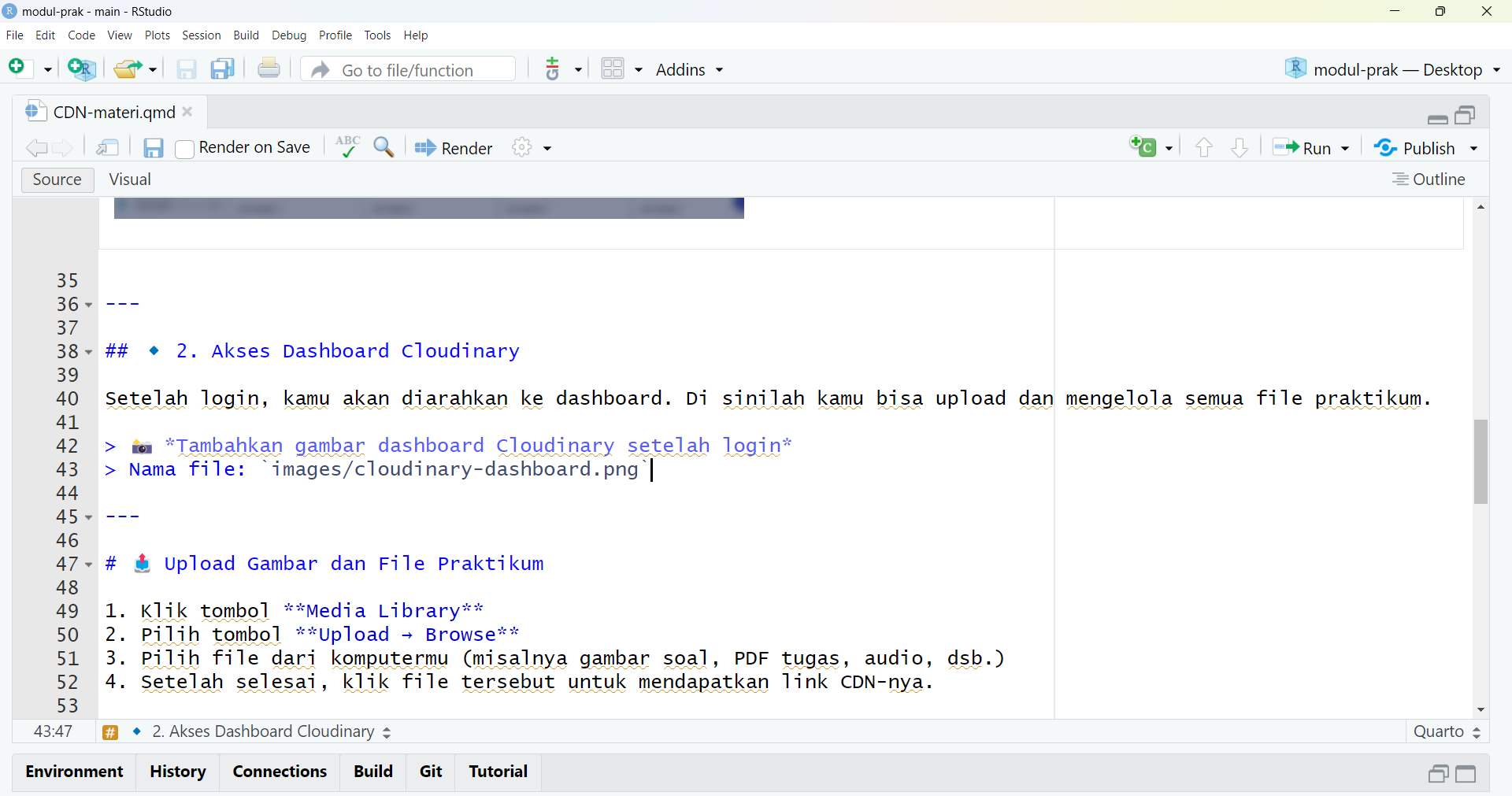Screen dimensions: 1512x796
Task: Open the Quarto file type selector
Action: (x=1447, y=731)
